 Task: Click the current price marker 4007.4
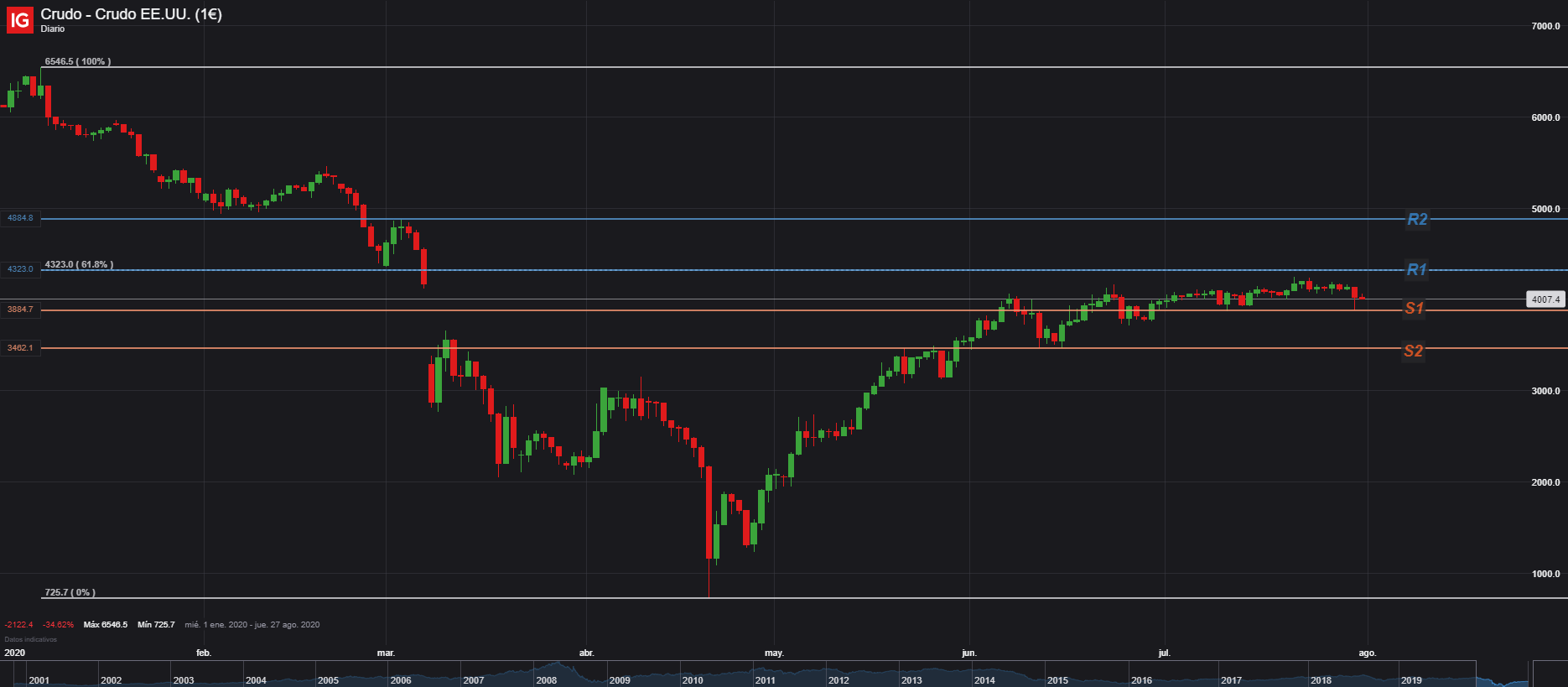pos(1545,299)
